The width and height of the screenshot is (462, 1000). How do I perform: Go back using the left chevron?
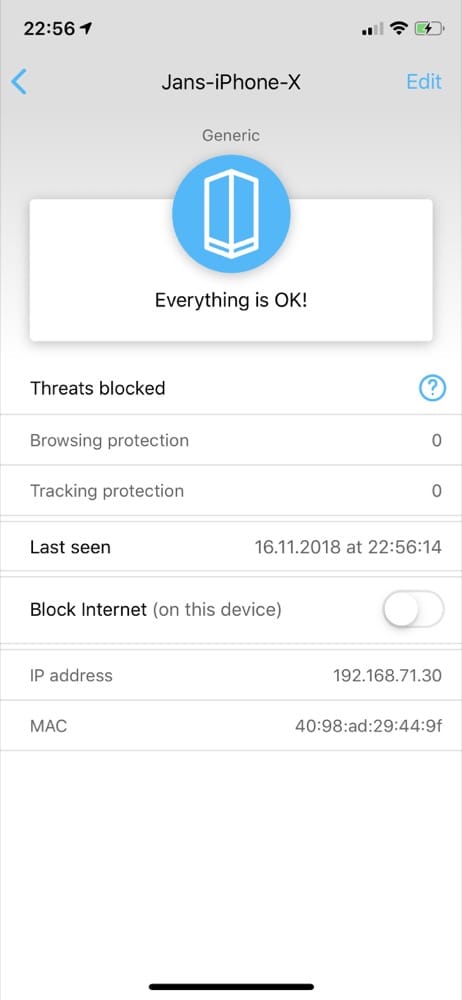tap(19, 82)
